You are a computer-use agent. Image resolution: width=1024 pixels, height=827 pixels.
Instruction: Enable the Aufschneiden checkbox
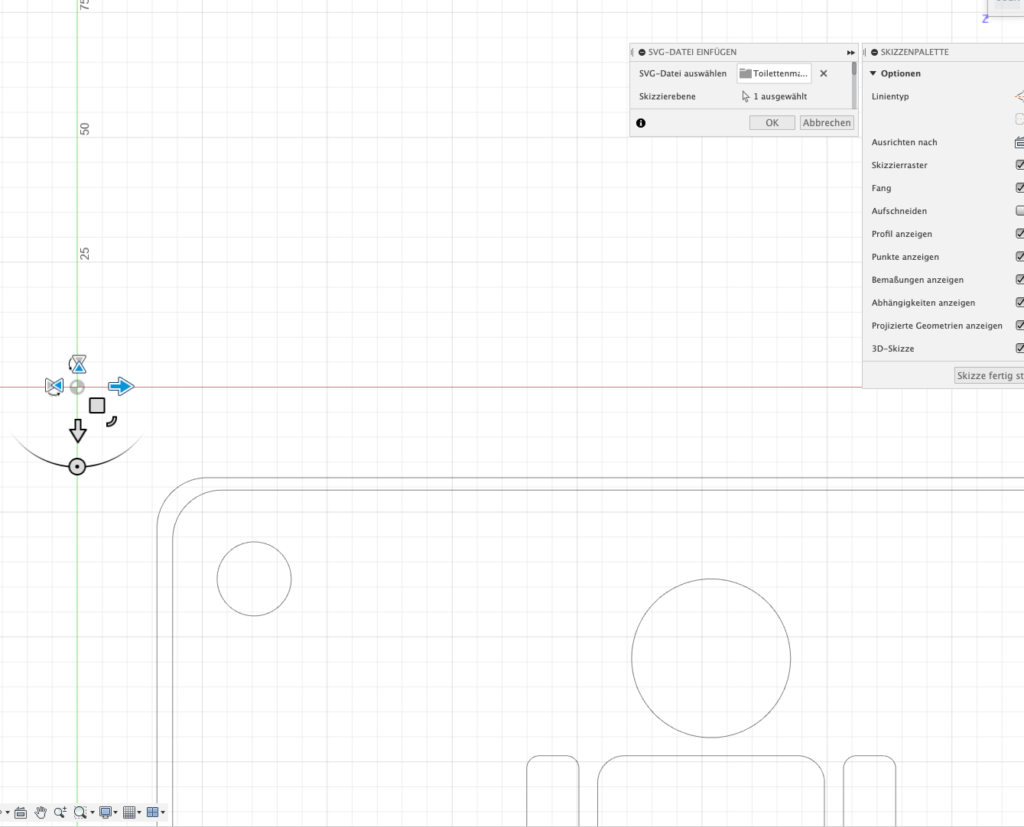tap(1020, 211)
